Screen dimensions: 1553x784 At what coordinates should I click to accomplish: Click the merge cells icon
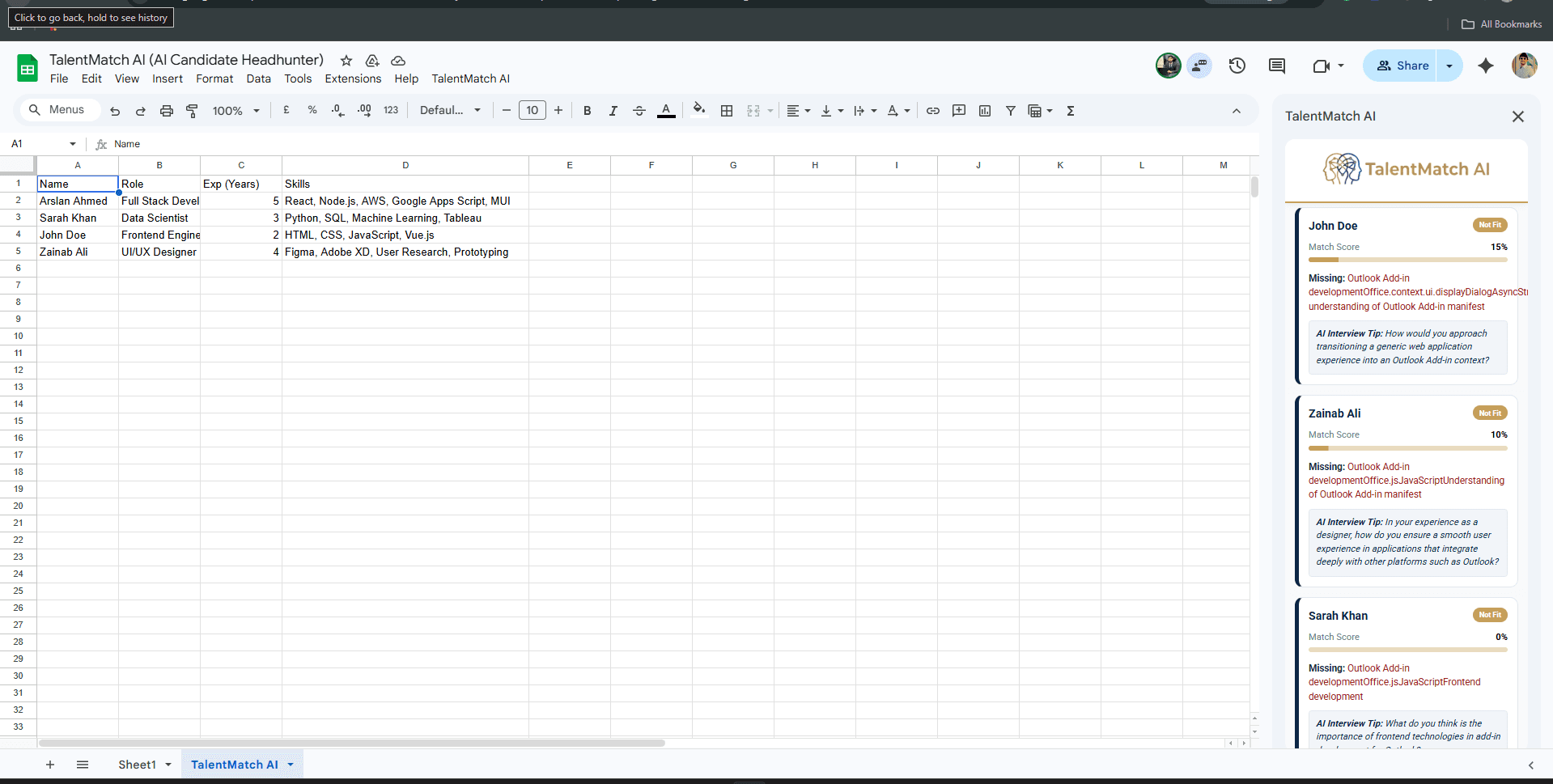tap(753, 111)
